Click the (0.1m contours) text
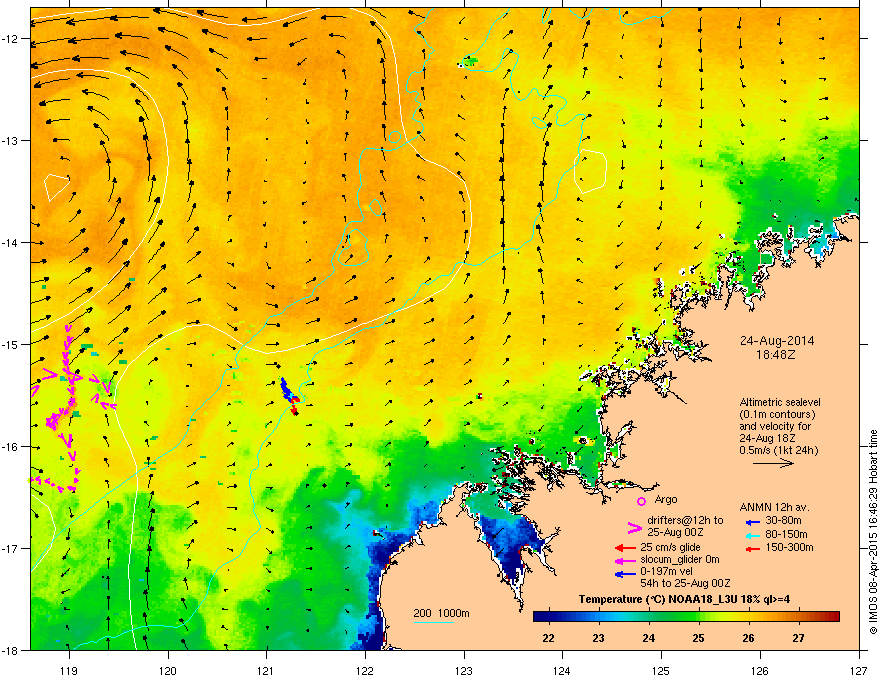Image resolution: width=880 pixels, height=680 pixels. pyautogui.click(x=777, y=415)
